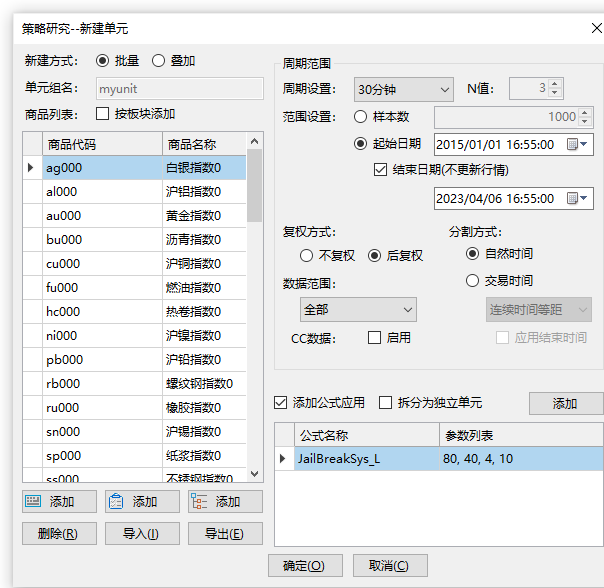Click row pointer arrow beside ag000

tap(31, 168)
